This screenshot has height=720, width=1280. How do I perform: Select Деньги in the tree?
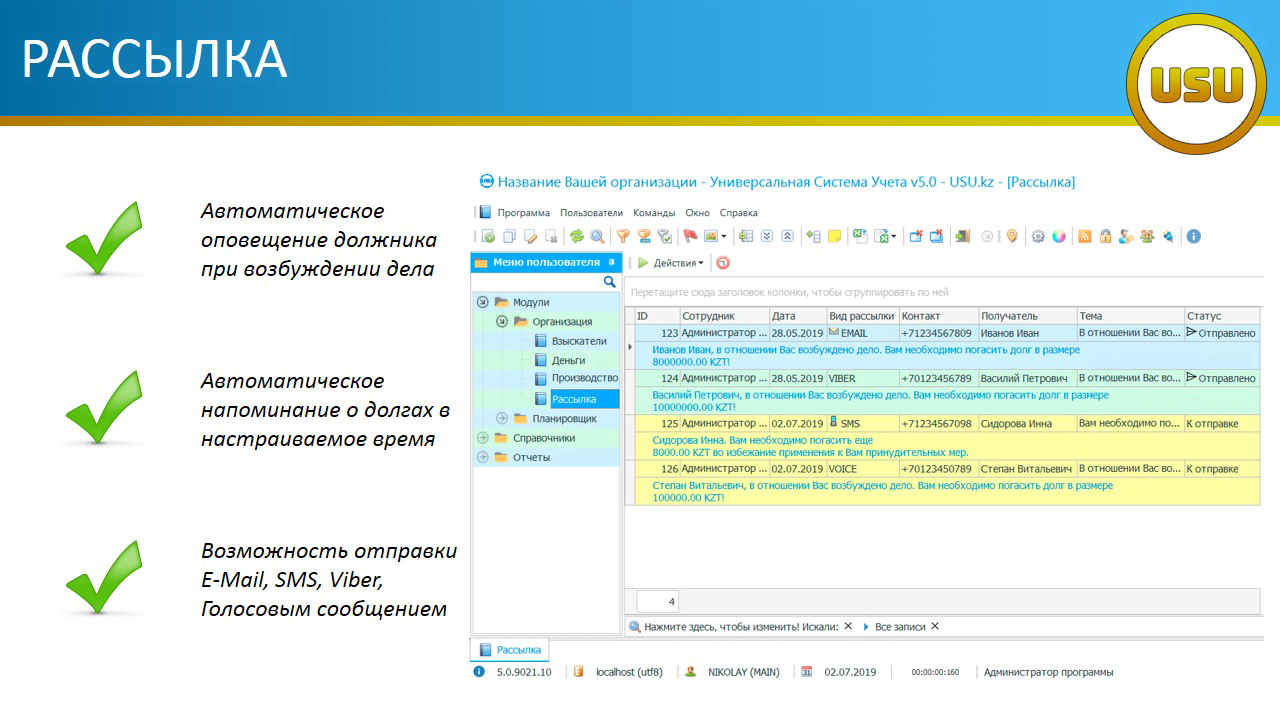click(x=568, y=360)
